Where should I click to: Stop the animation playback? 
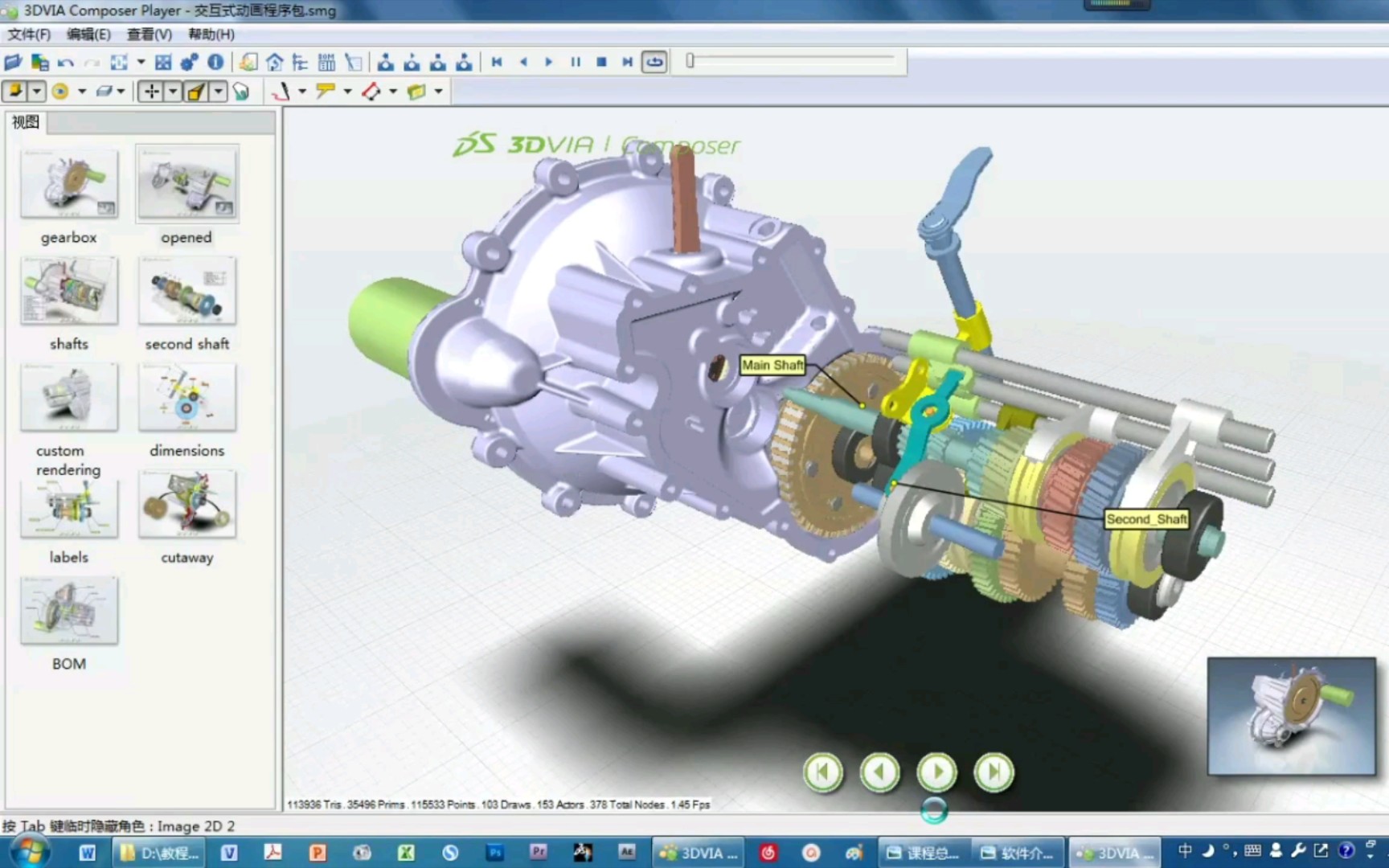601,62
